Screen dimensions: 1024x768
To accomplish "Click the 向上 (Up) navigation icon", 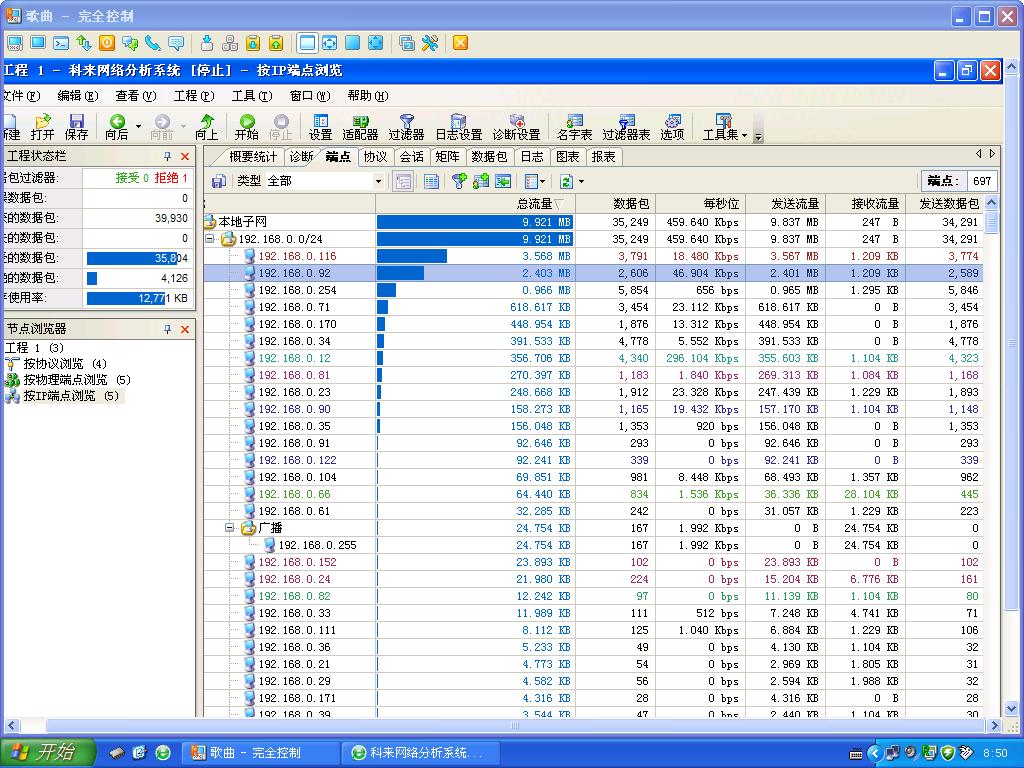I will (206, 126).
